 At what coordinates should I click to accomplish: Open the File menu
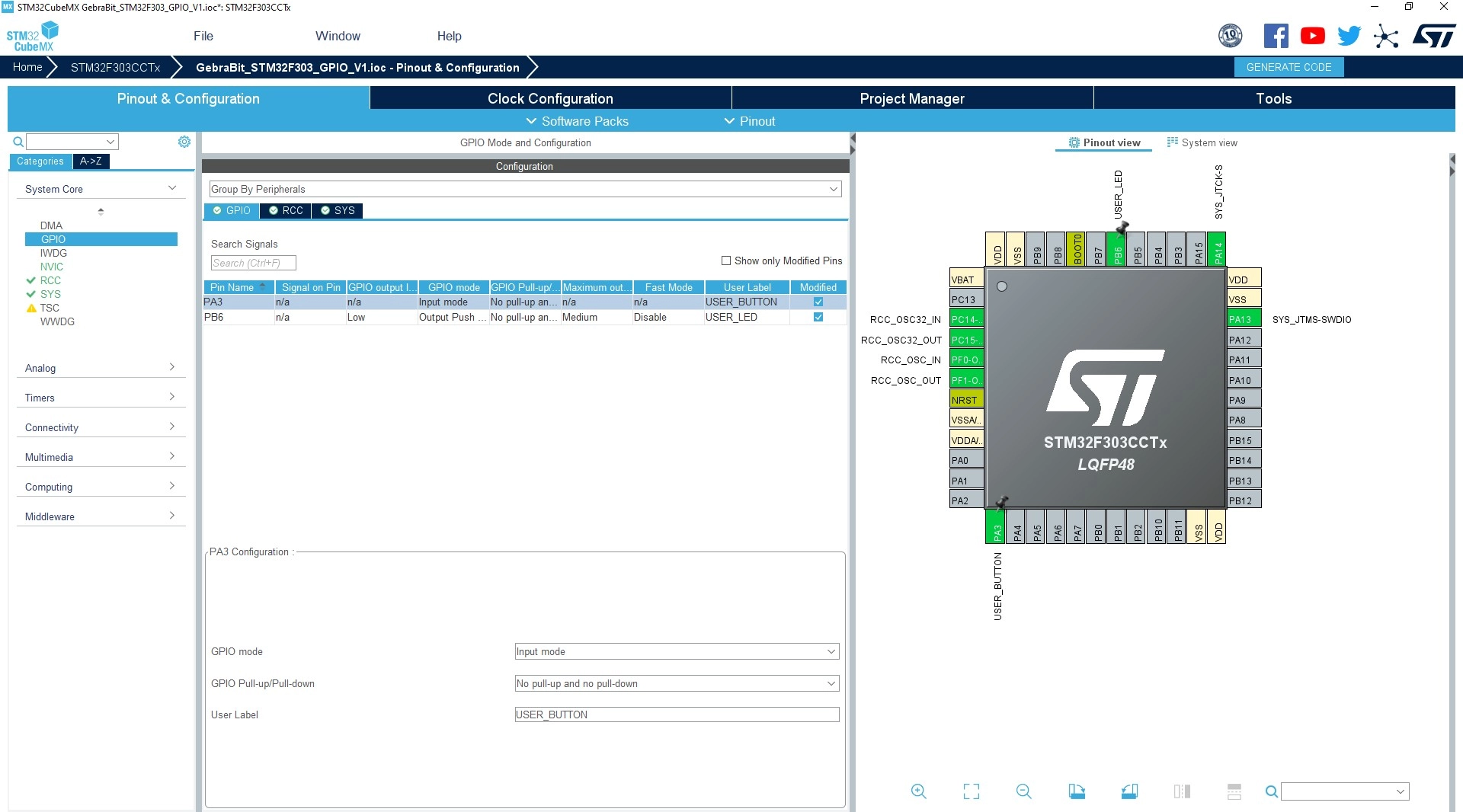(203, 36)
